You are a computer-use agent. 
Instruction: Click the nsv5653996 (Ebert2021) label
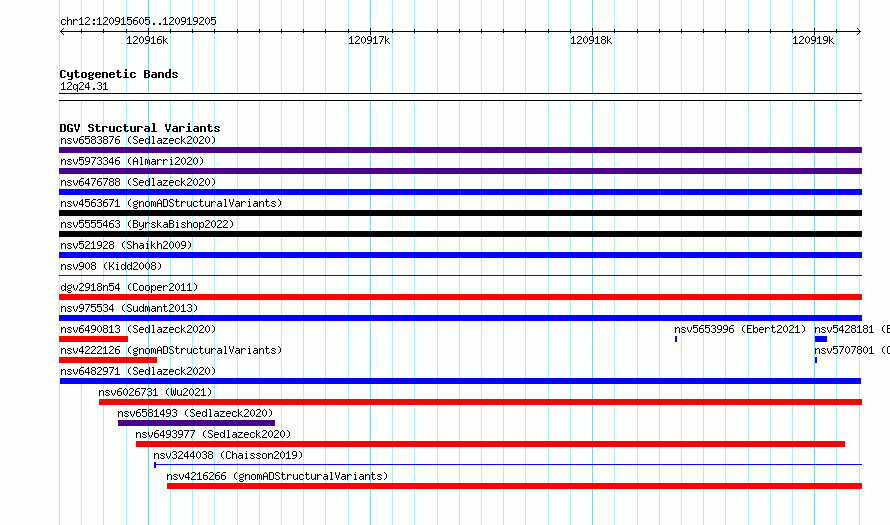pyautogui.click(x=740, y=329)
